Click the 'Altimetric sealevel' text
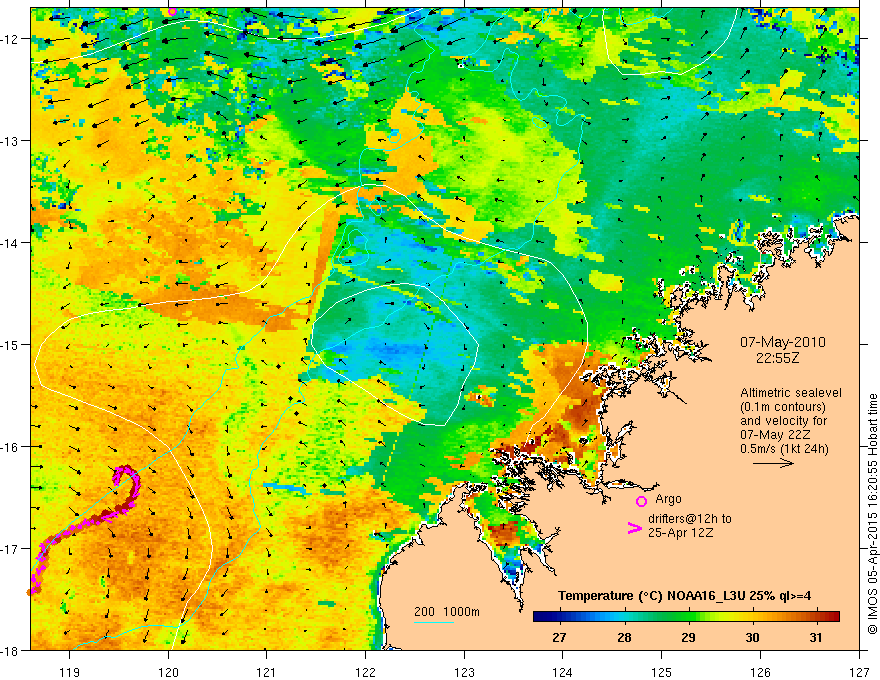Image resolution: width=880 pixels, height=680 pixels. 790,393
